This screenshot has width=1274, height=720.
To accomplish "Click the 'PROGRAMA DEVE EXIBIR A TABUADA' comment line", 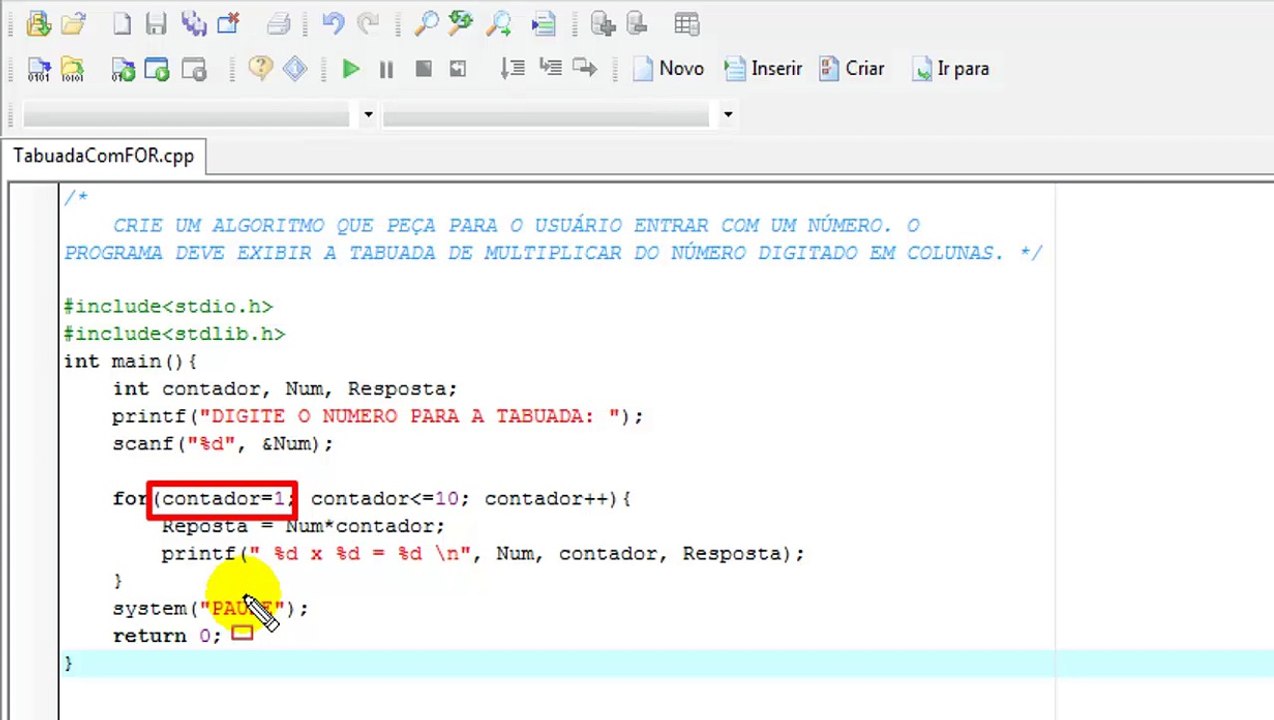I will pos(553,253).
